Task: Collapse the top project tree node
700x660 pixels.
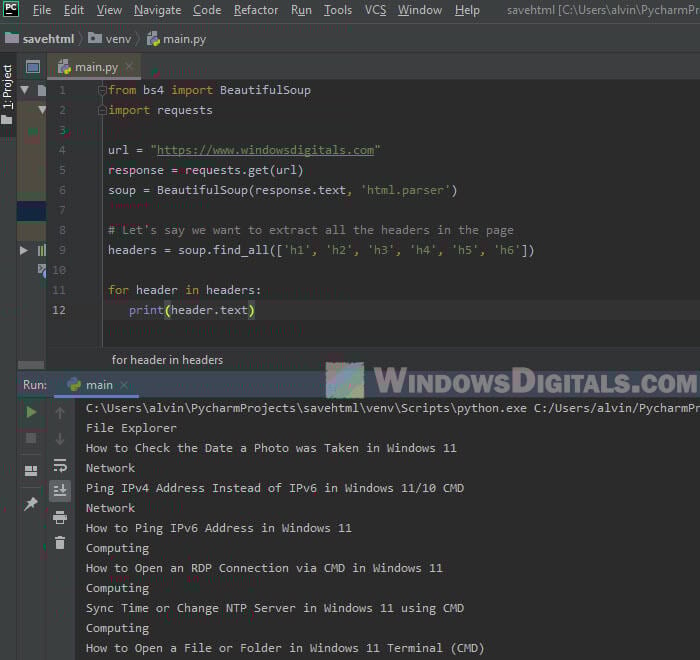Action: coord(25,90)
